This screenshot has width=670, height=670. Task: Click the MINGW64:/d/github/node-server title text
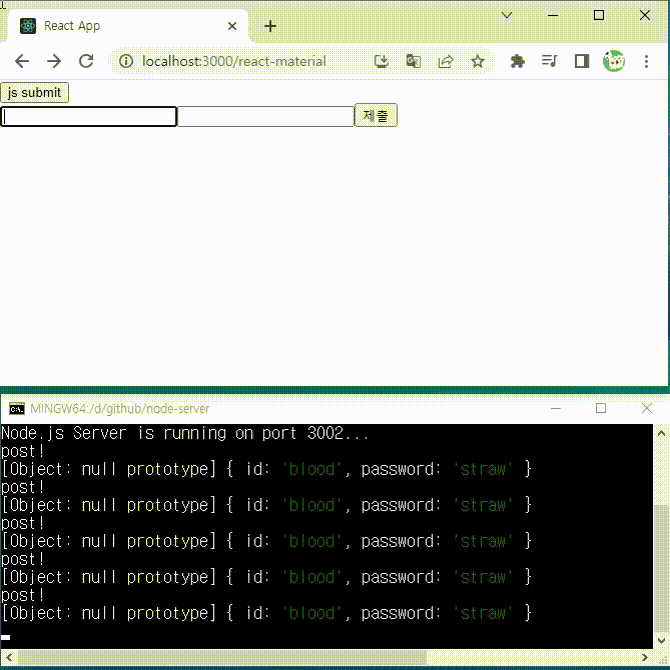[120, 409]
